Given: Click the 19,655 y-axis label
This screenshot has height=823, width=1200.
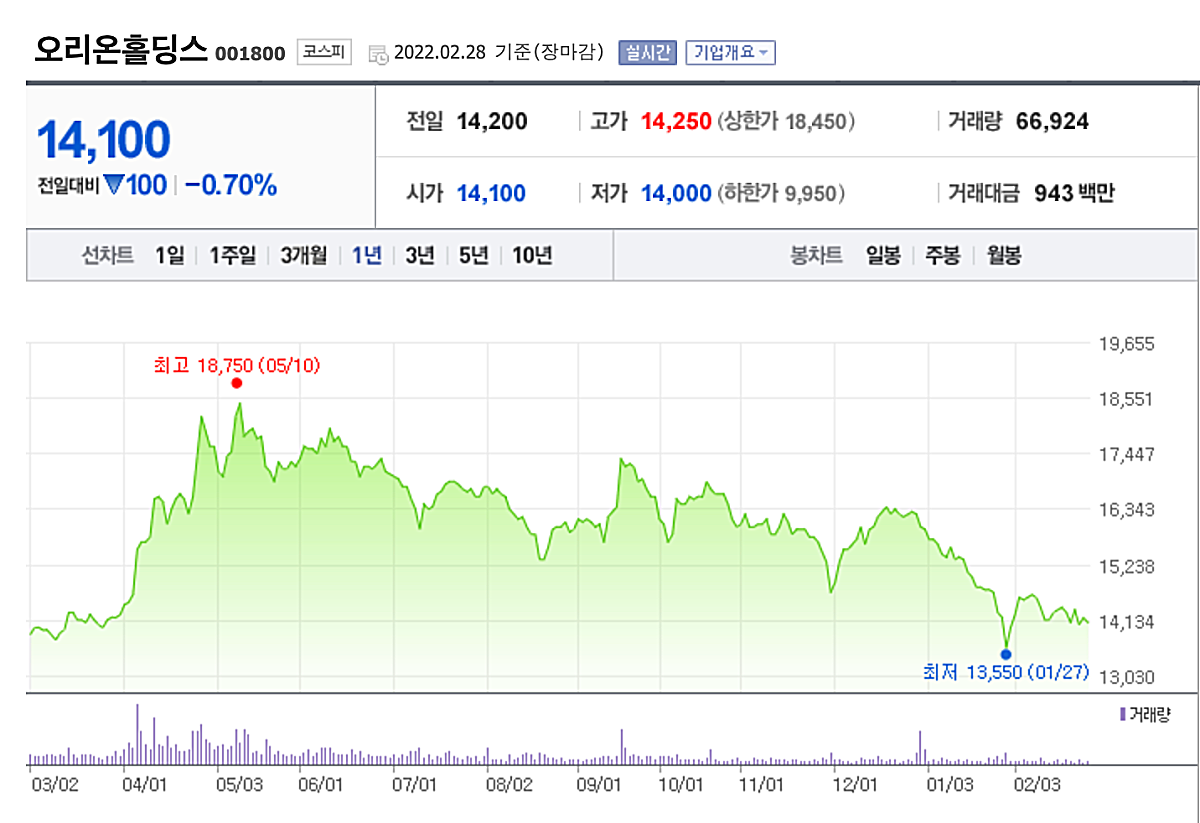Looking at the screenshot, I should click(x=1126, y=343).
